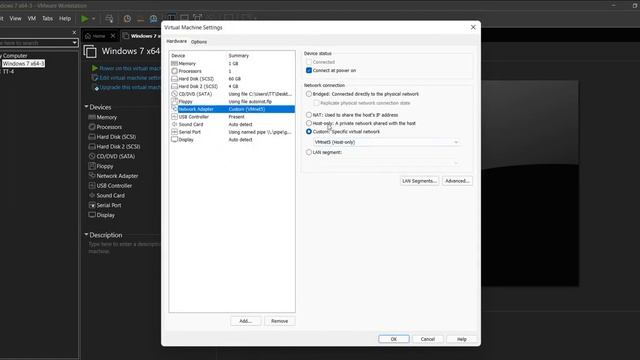Image resolution: width=640 pixels, height=360 pixels.
Task: Click Hard Disk (SCSI) icon in settings dialog
Action: pos(174,78)
